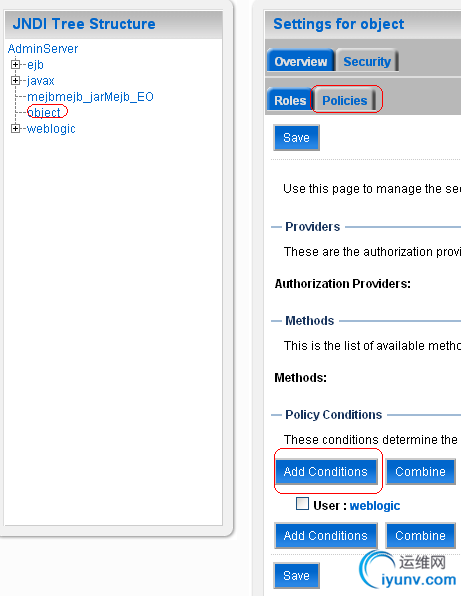
Task: Check the User : weblogic condition checkbox
Action: pos(302,504)
